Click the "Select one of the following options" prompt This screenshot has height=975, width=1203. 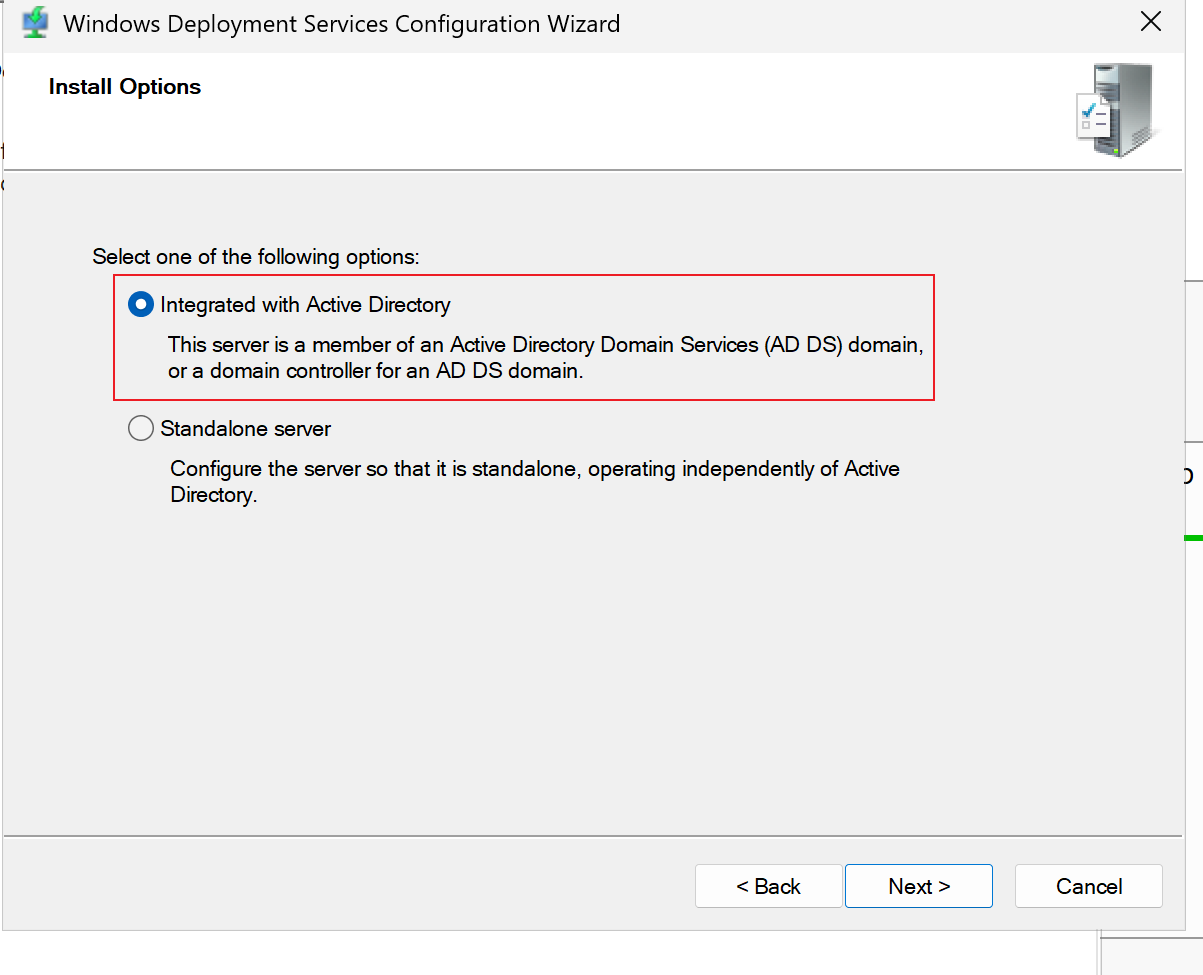point(256,257)
